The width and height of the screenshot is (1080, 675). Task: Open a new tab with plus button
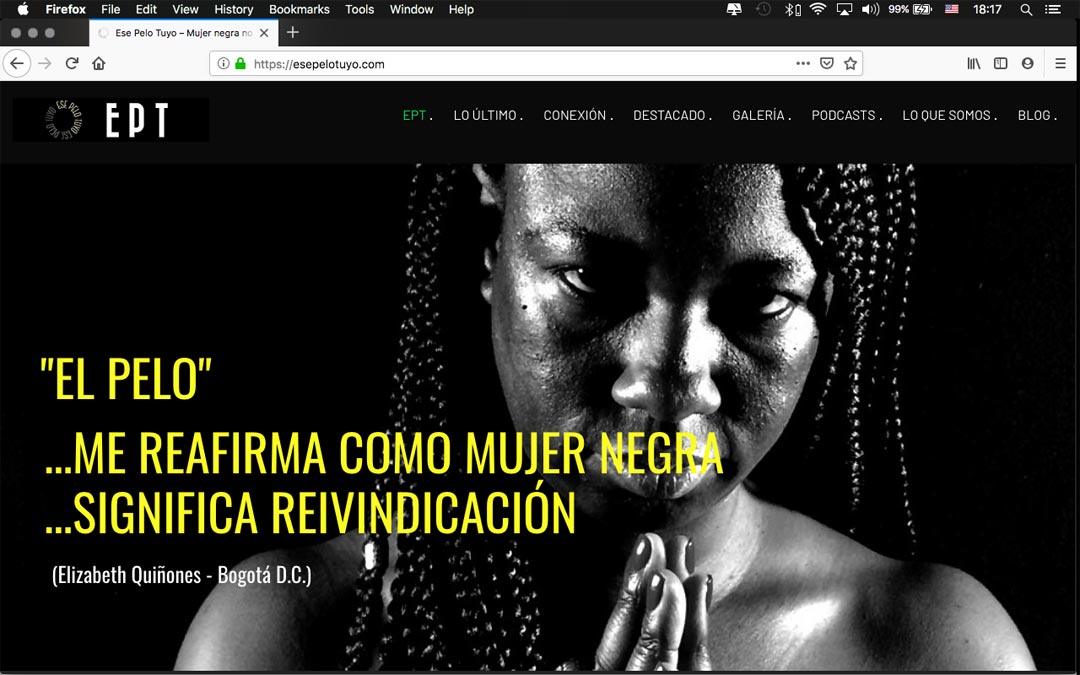click(x=292, y=32)
